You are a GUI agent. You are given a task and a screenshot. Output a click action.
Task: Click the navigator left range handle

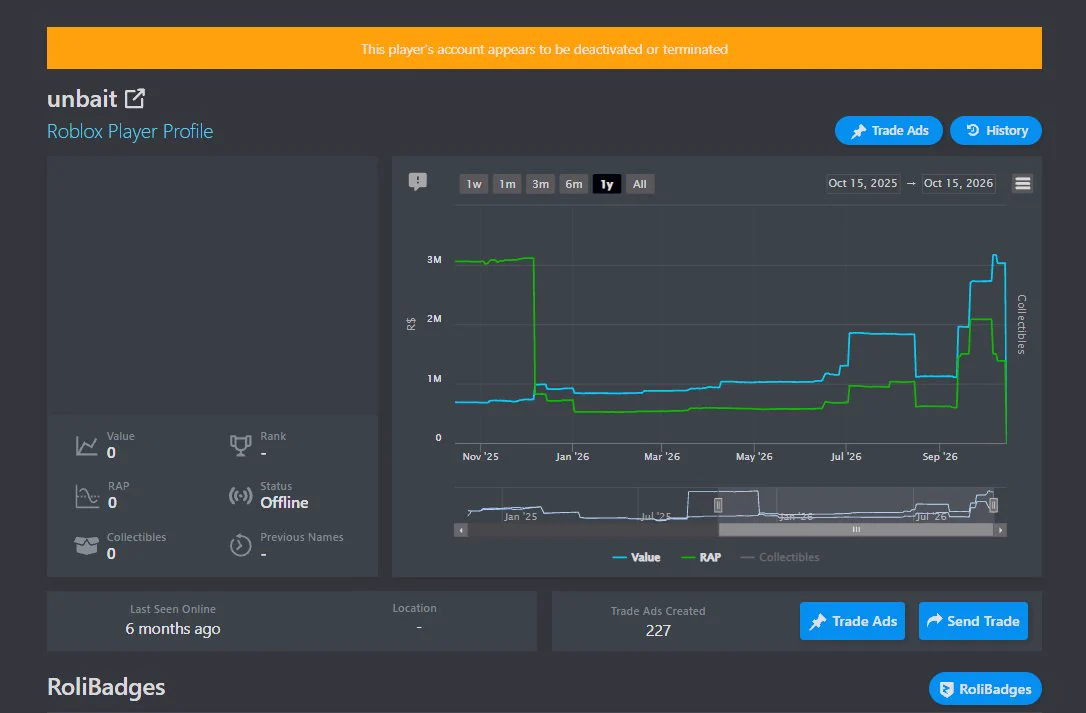[718, 505]
